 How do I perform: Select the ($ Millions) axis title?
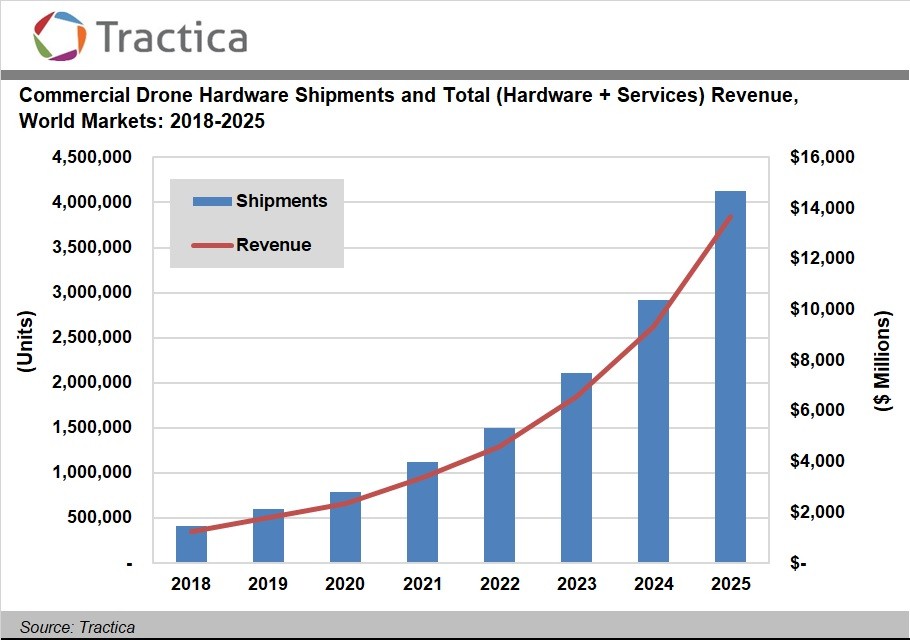point(882,362)
